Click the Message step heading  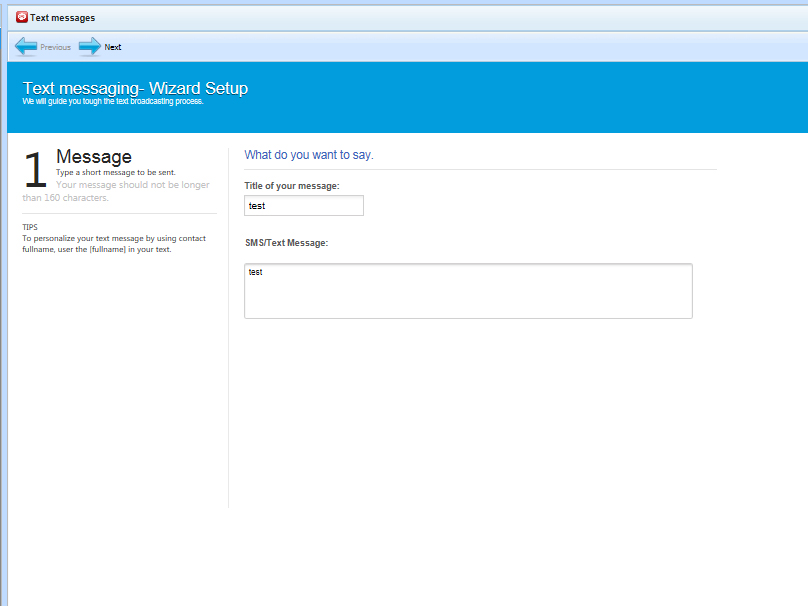[x=94, y=157]
